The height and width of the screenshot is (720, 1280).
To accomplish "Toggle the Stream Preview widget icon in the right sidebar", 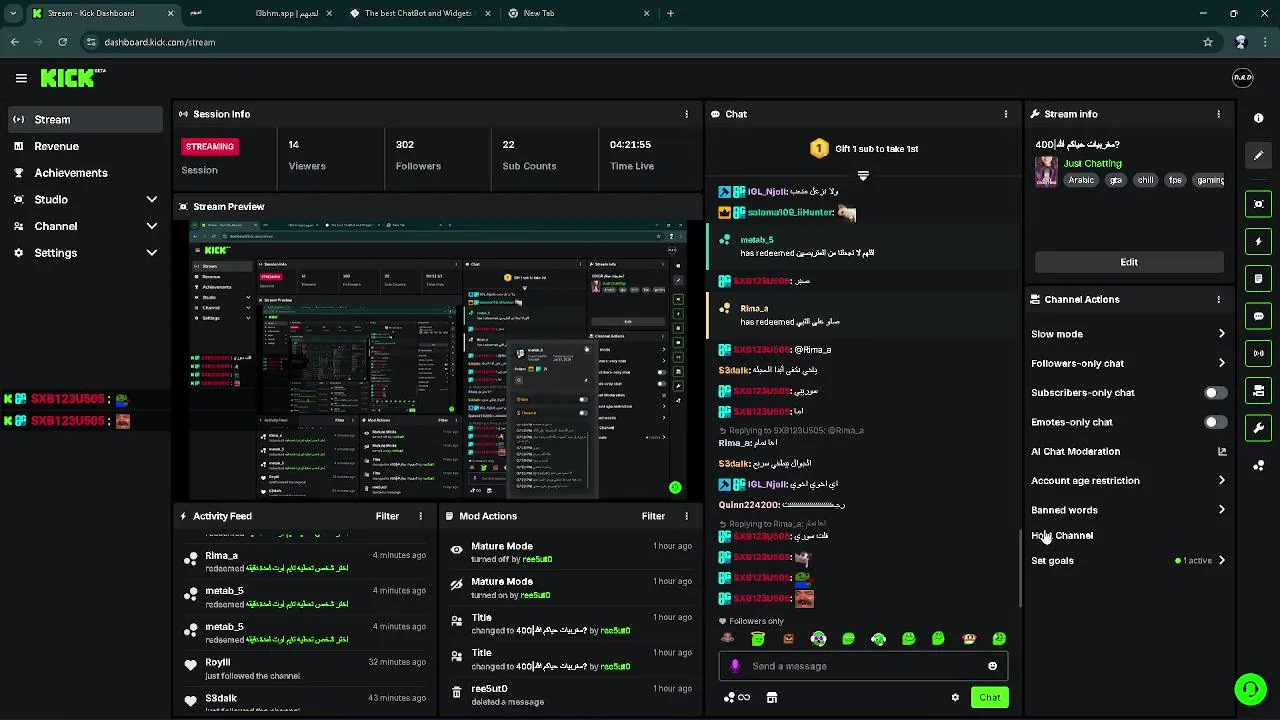I will [1258, 204].
